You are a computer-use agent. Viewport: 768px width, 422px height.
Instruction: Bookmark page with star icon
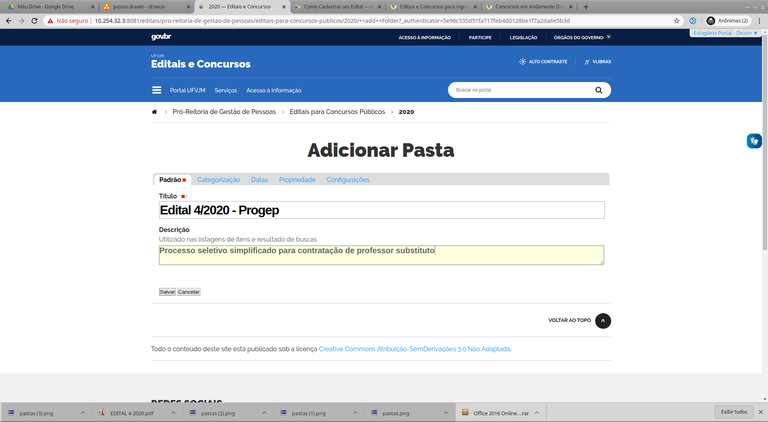[677, 20]
